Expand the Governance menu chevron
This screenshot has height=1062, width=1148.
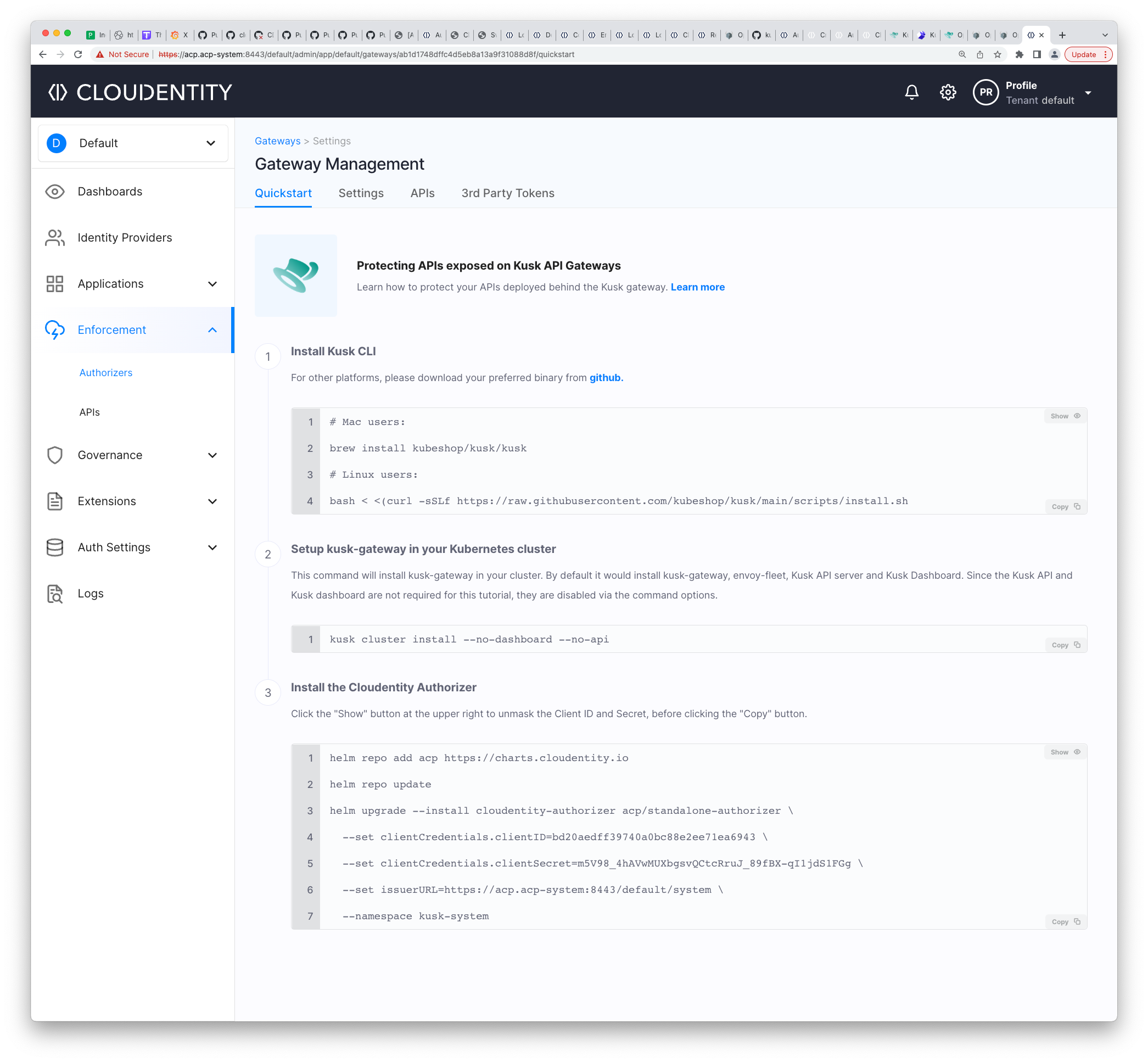point(212,455)
